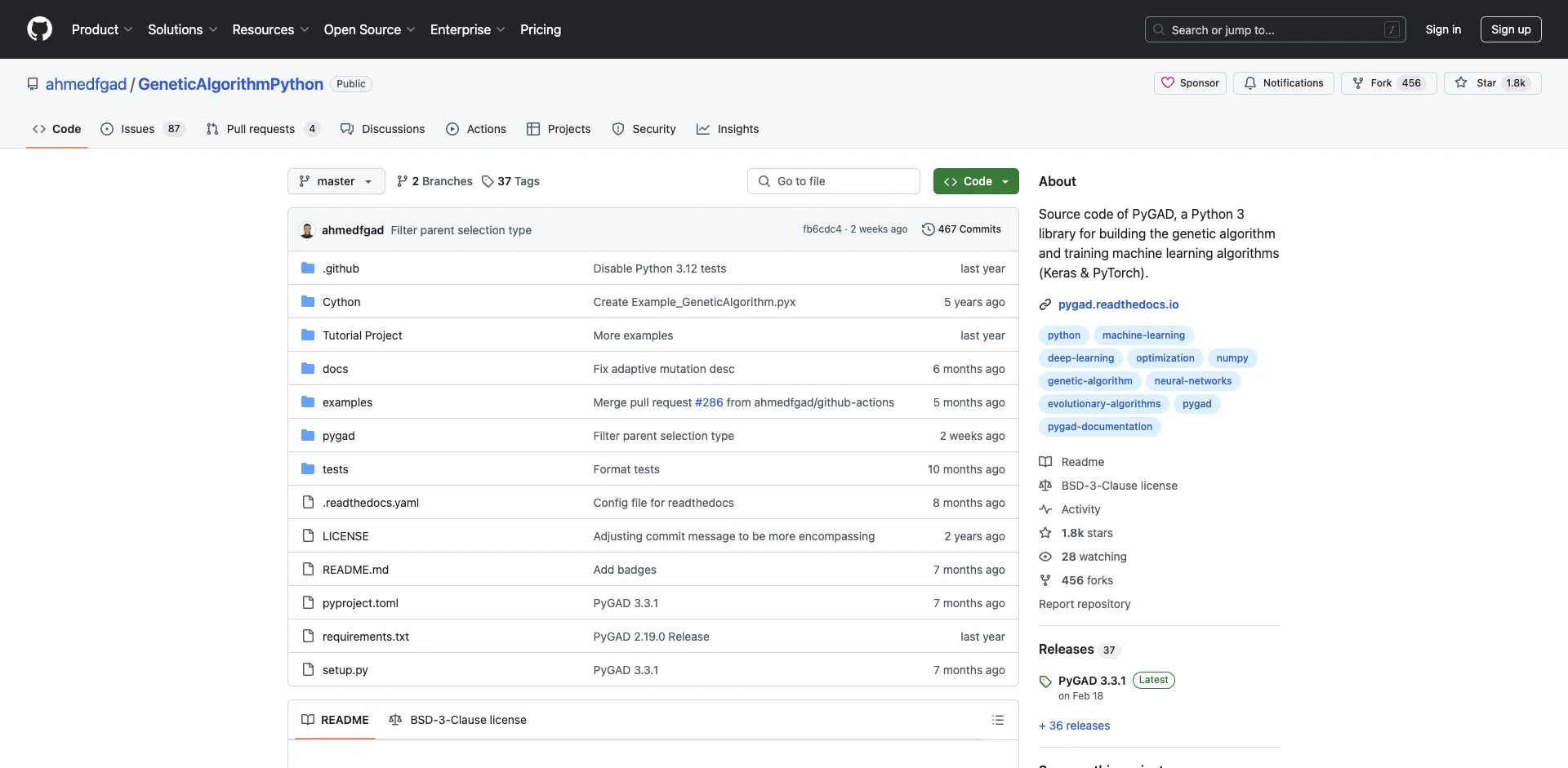View the 2 Branches link
This screenshot has width=1568, height=768.
tap(434, 181)
